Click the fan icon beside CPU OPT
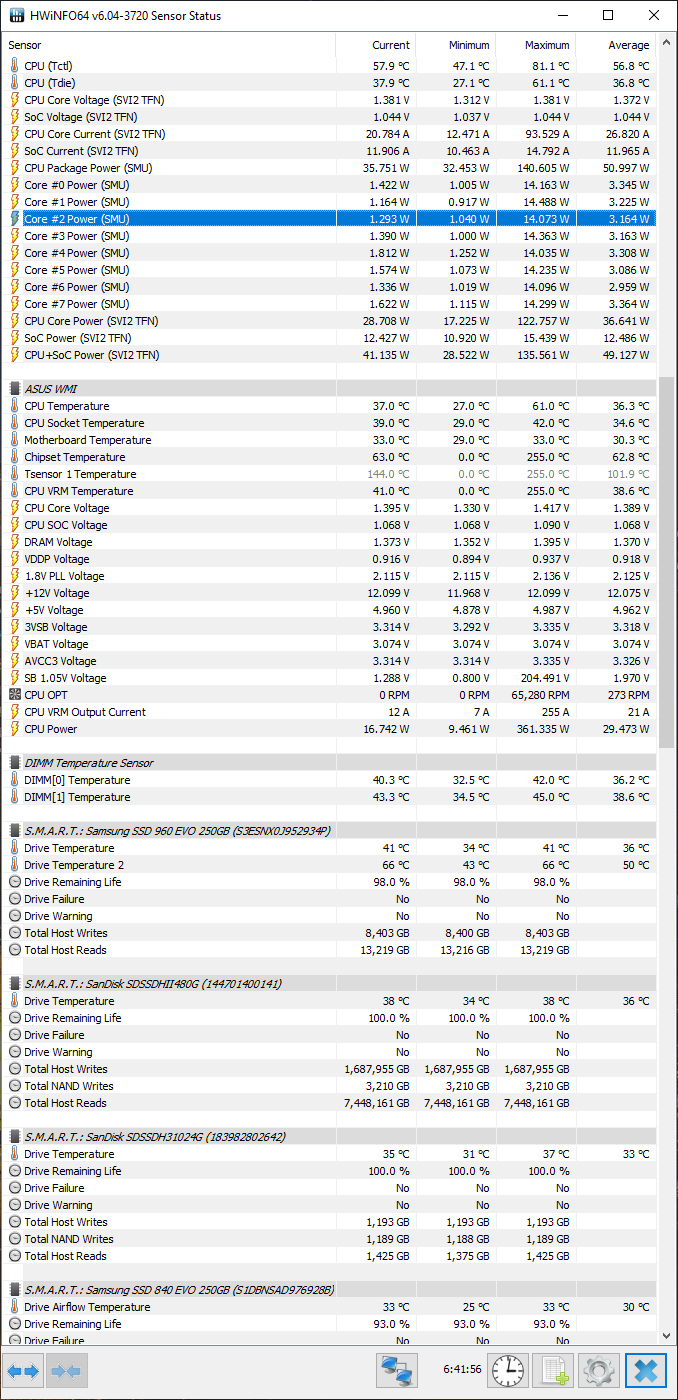 click(x=14, y=694)
